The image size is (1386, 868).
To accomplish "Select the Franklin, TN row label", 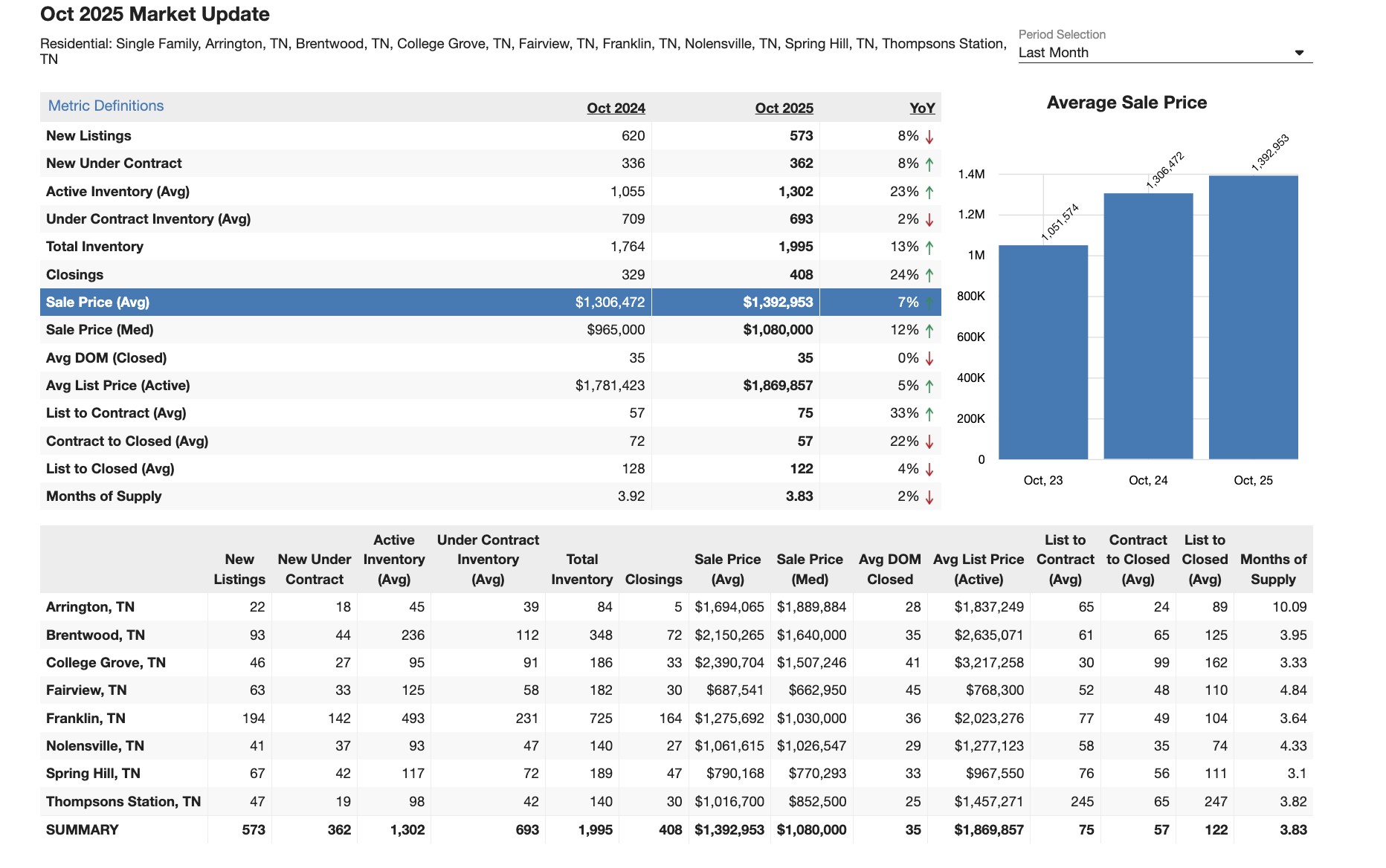I will coord(86,719).
